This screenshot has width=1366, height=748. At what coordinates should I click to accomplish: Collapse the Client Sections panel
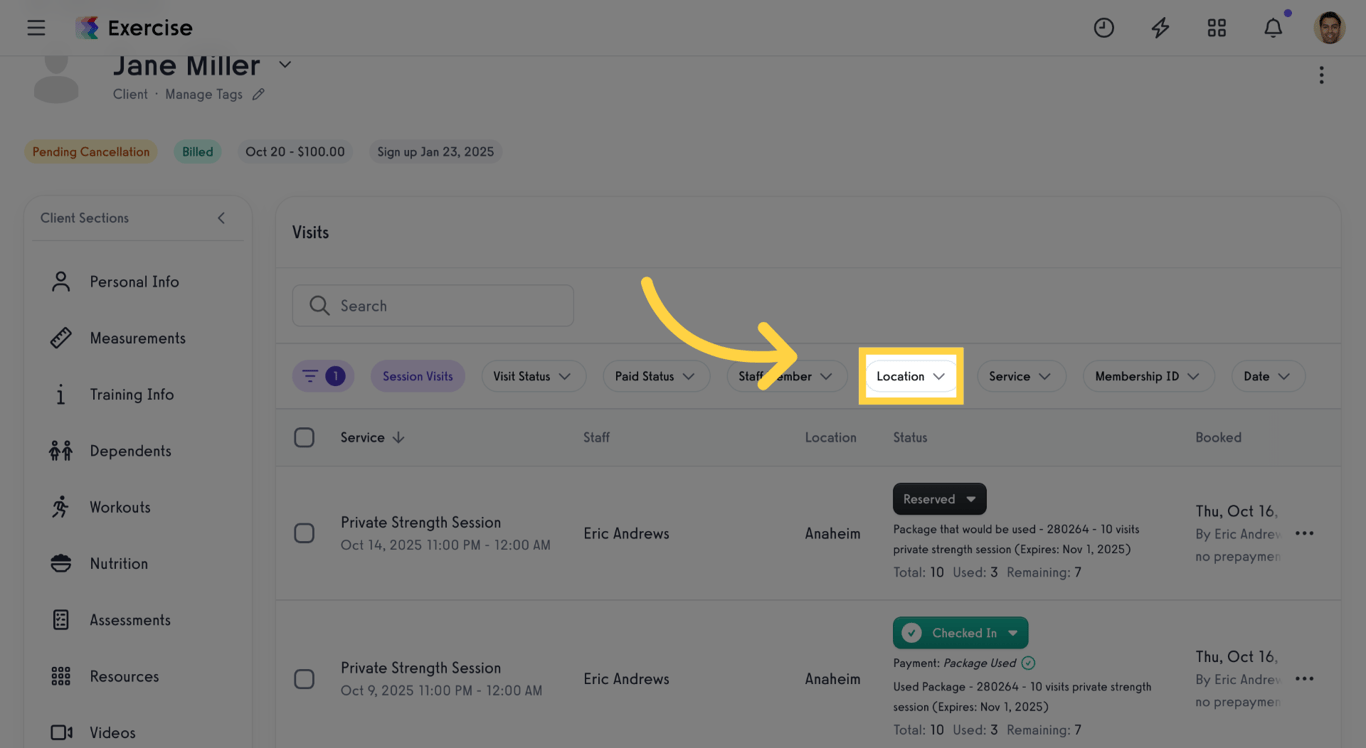pyautogui.click(x=221, y=218)
